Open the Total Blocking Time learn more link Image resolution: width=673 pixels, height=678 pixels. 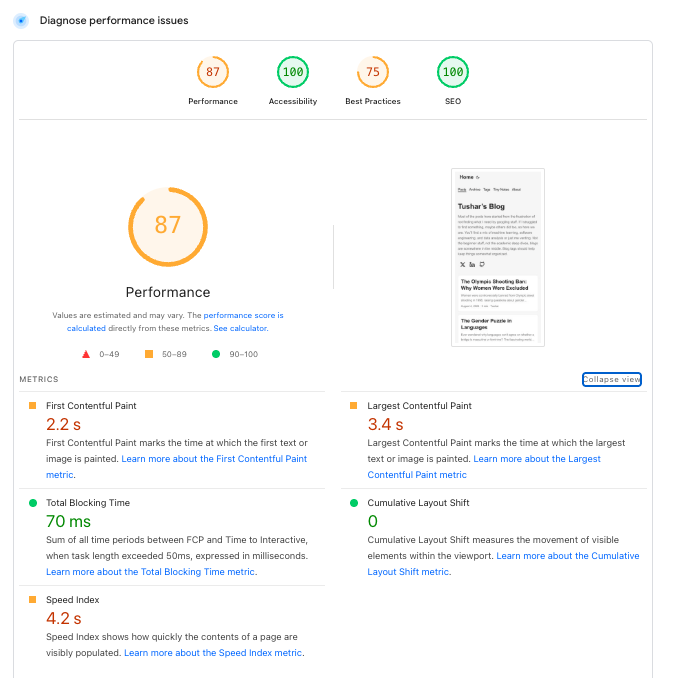151,572
